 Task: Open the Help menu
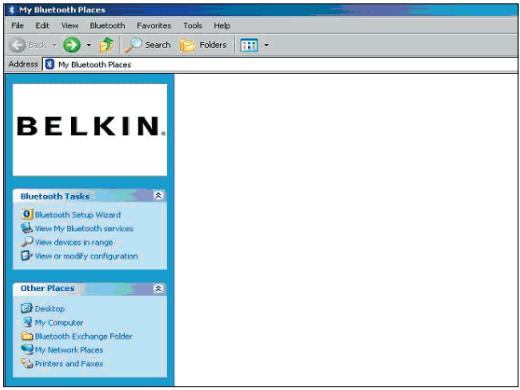click(222, 26)
